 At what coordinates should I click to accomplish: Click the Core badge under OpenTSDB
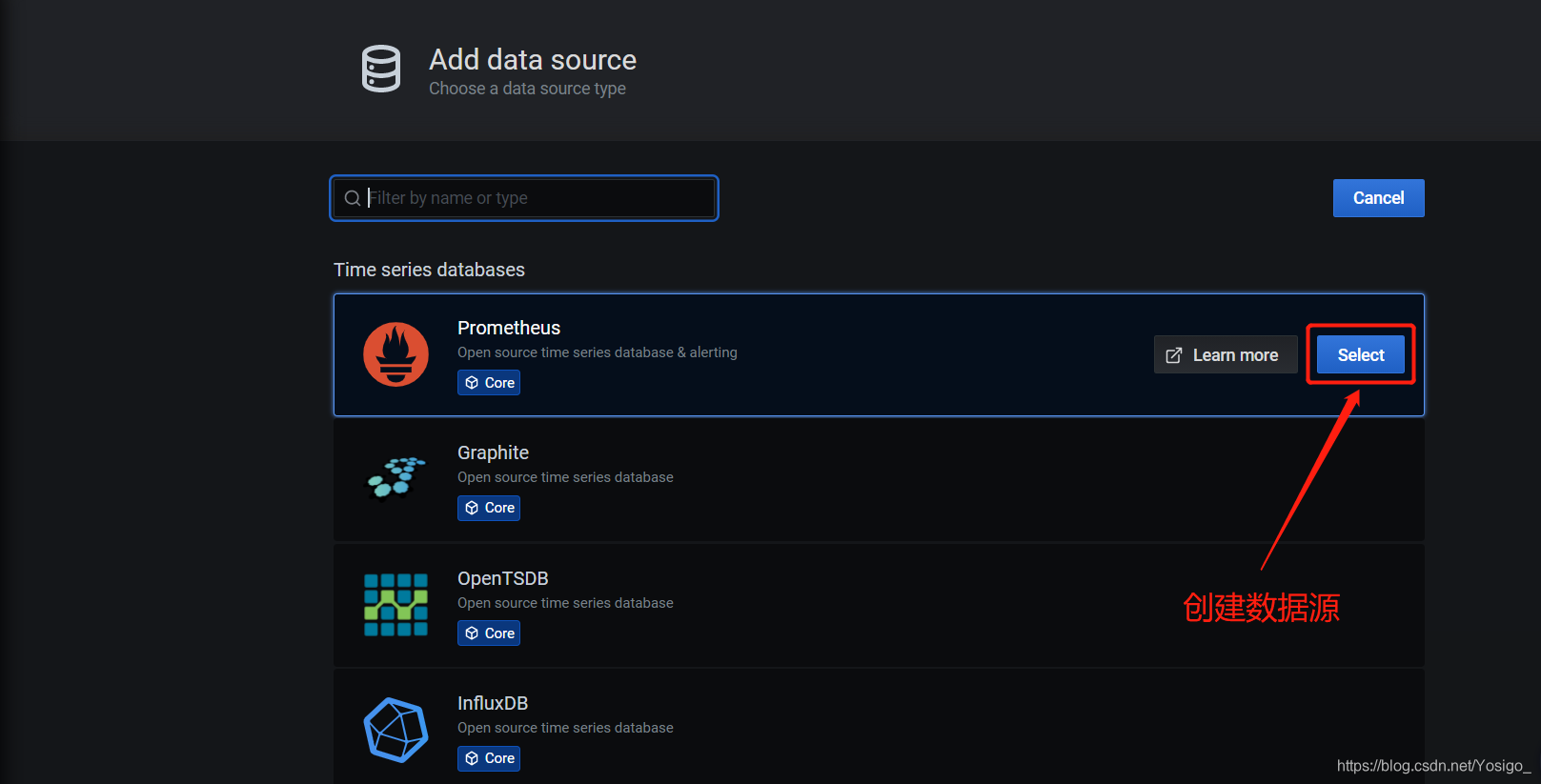coord(489,633)
